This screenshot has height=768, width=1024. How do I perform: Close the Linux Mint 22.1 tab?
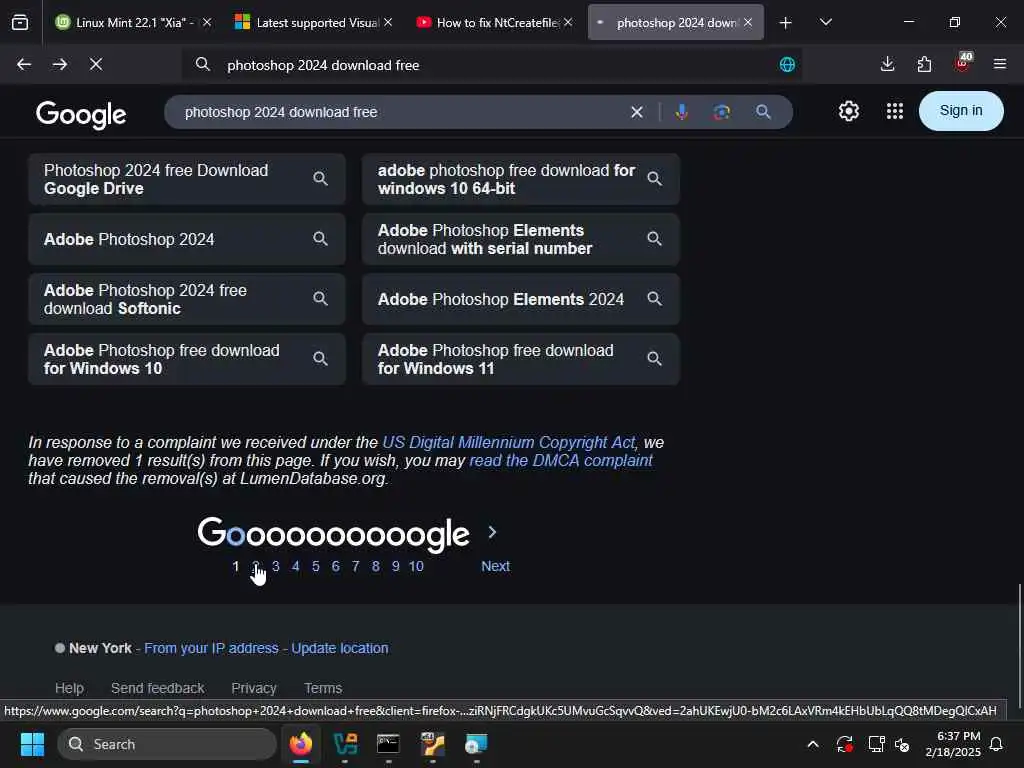coord(207,22)
